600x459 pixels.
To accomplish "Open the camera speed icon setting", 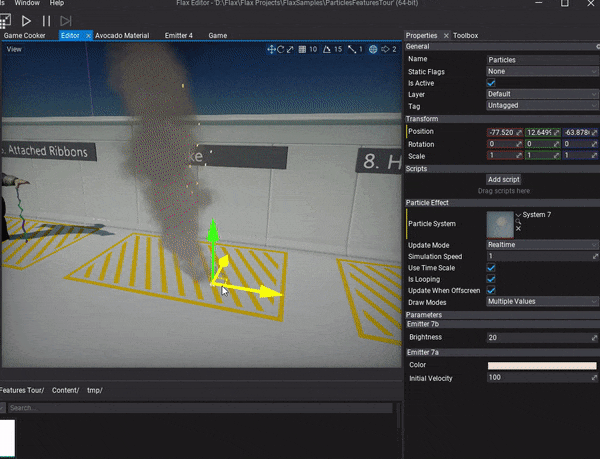I will (x=385, y=49).
